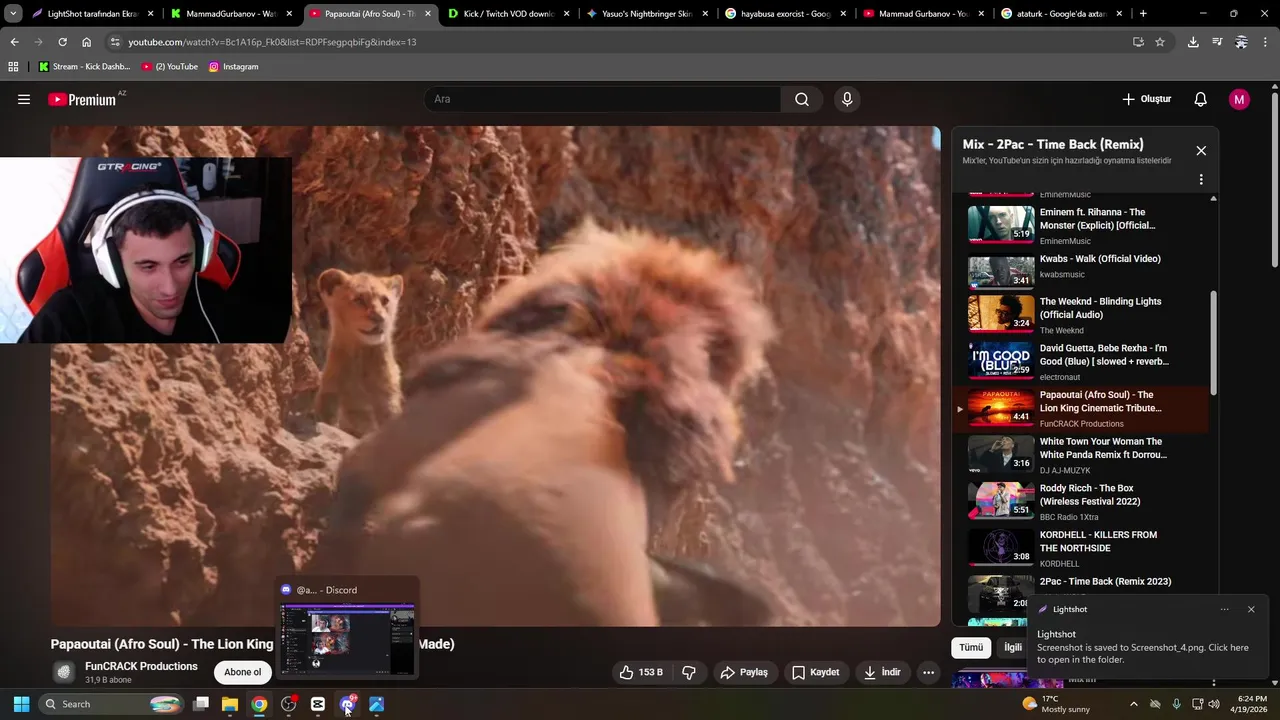Close the Mix playlist panel

[x=1201, y=150]
